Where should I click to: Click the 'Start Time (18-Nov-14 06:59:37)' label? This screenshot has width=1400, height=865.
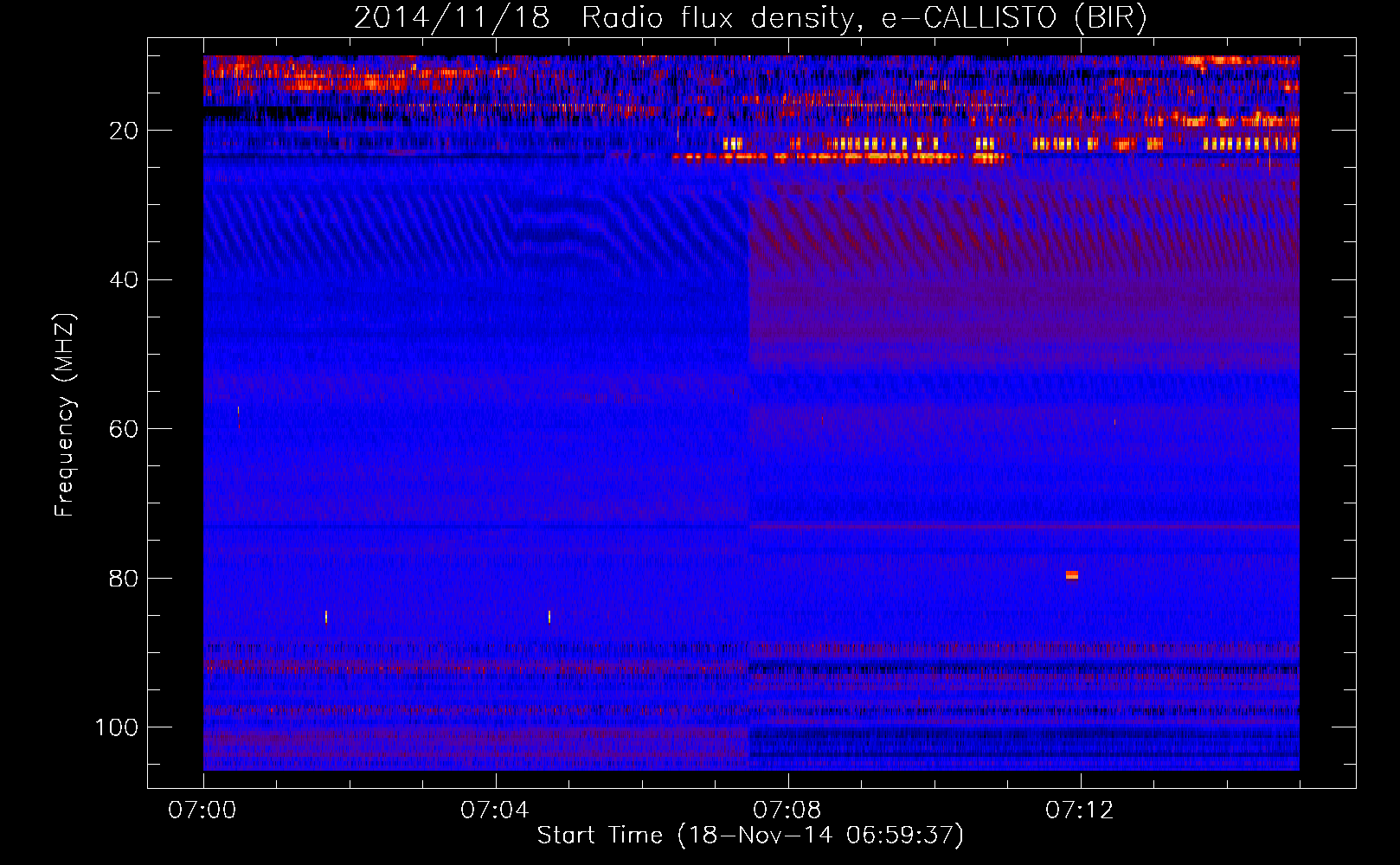(750, 836)
